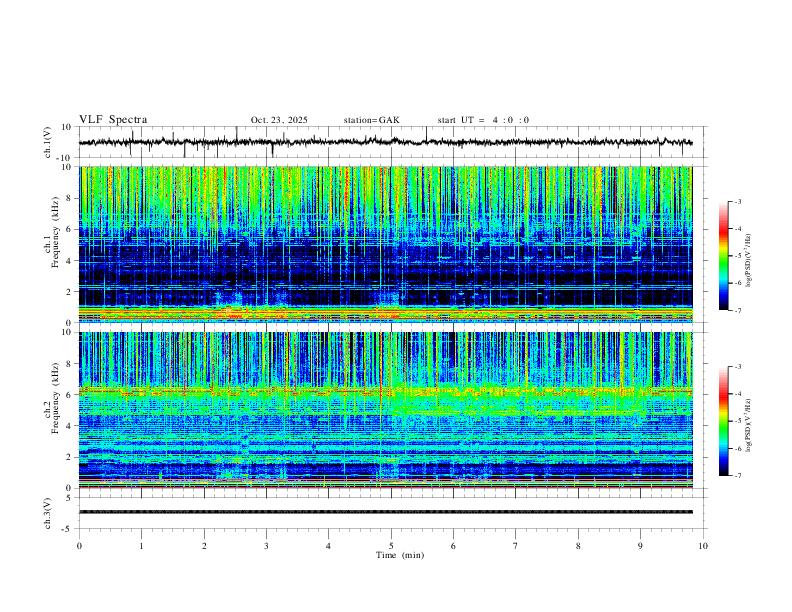Click the "-7" label on ch.2 colorbar

coord(738,476)
